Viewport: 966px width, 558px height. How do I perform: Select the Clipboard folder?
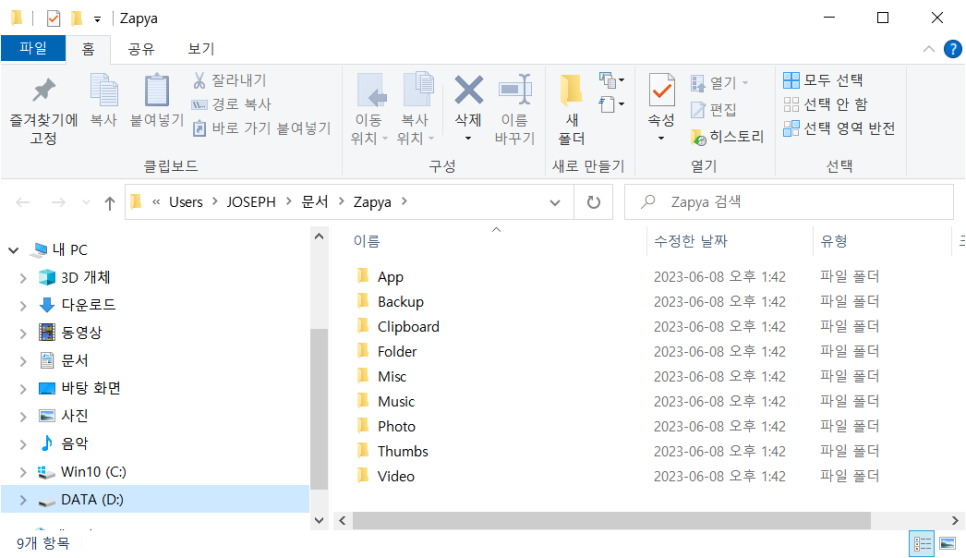click(x=408, y=326)
